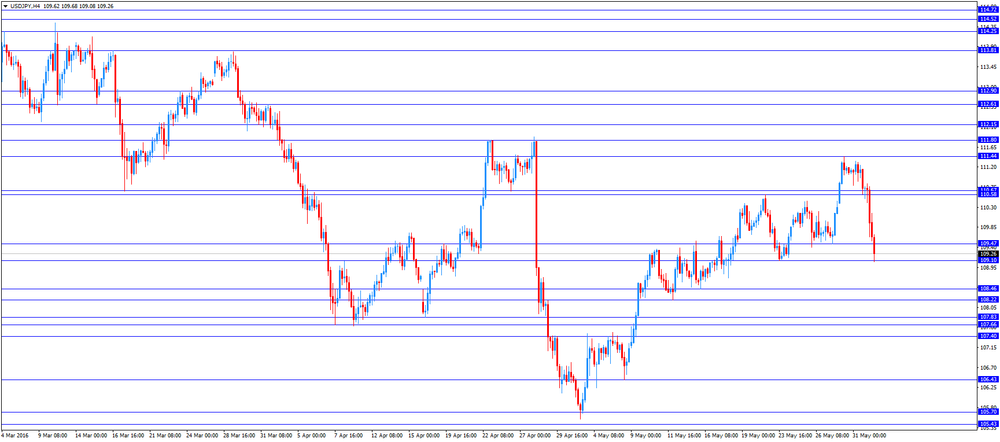Click the 111.65 price scale value
Screen dimensions: 1000x442
coord(987,147)
